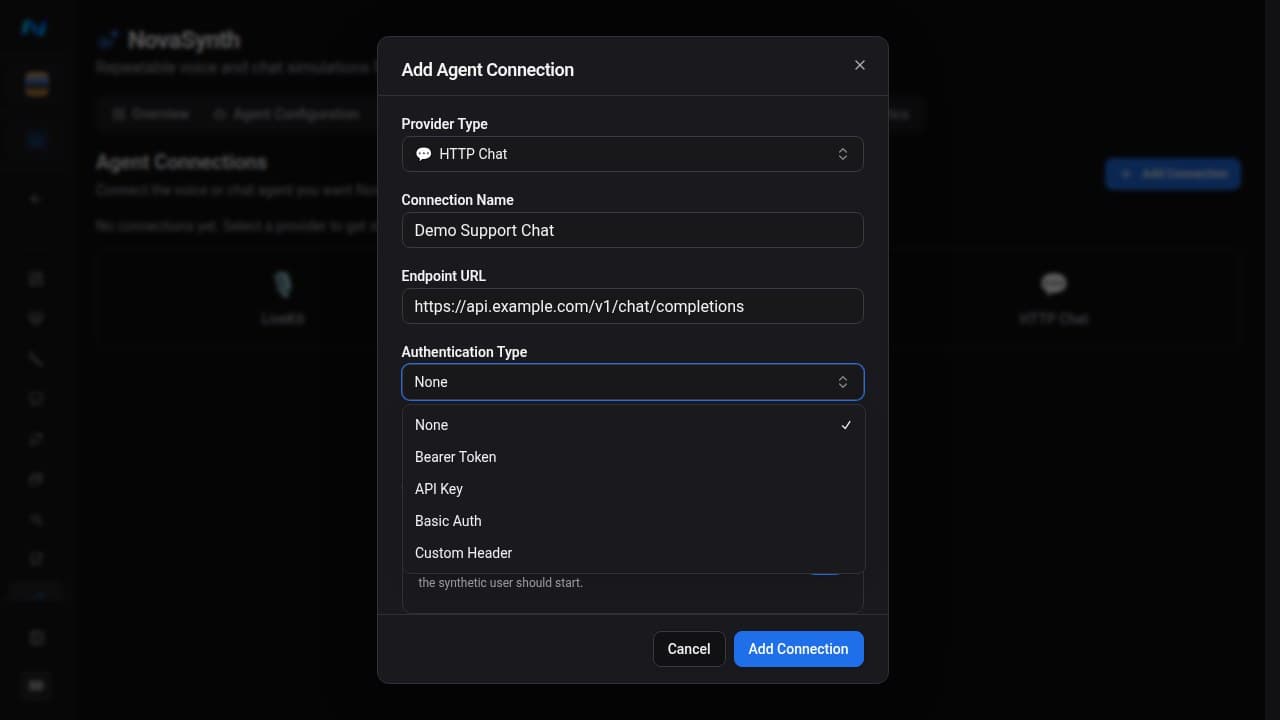Collapse the Authentication Type combo box

pyautogui.click(x=632, y=382)
